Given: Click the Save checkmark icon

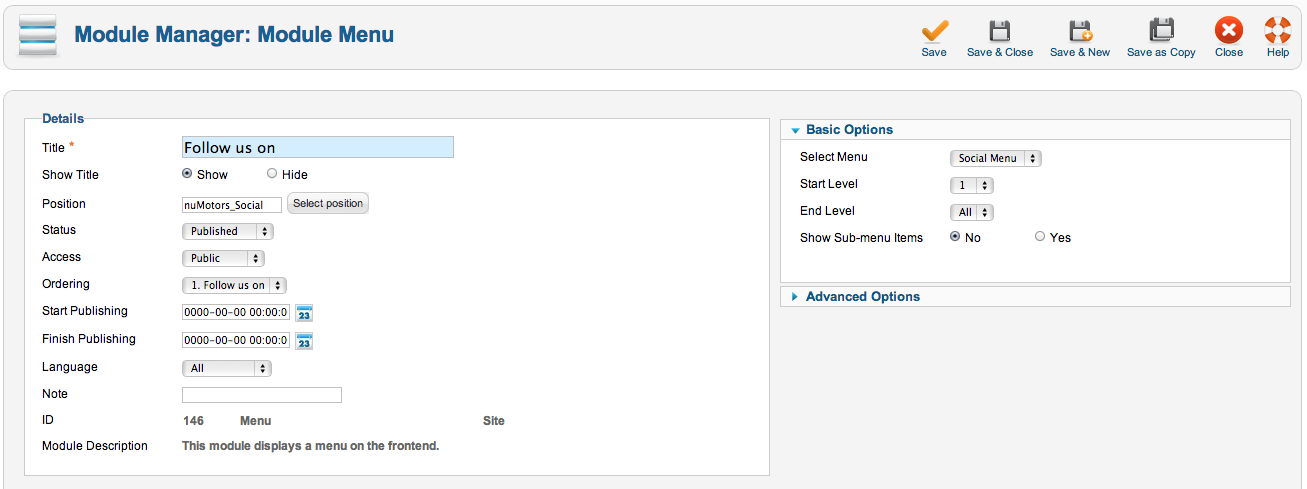Looking at the screenshot, I should [934, 30].
